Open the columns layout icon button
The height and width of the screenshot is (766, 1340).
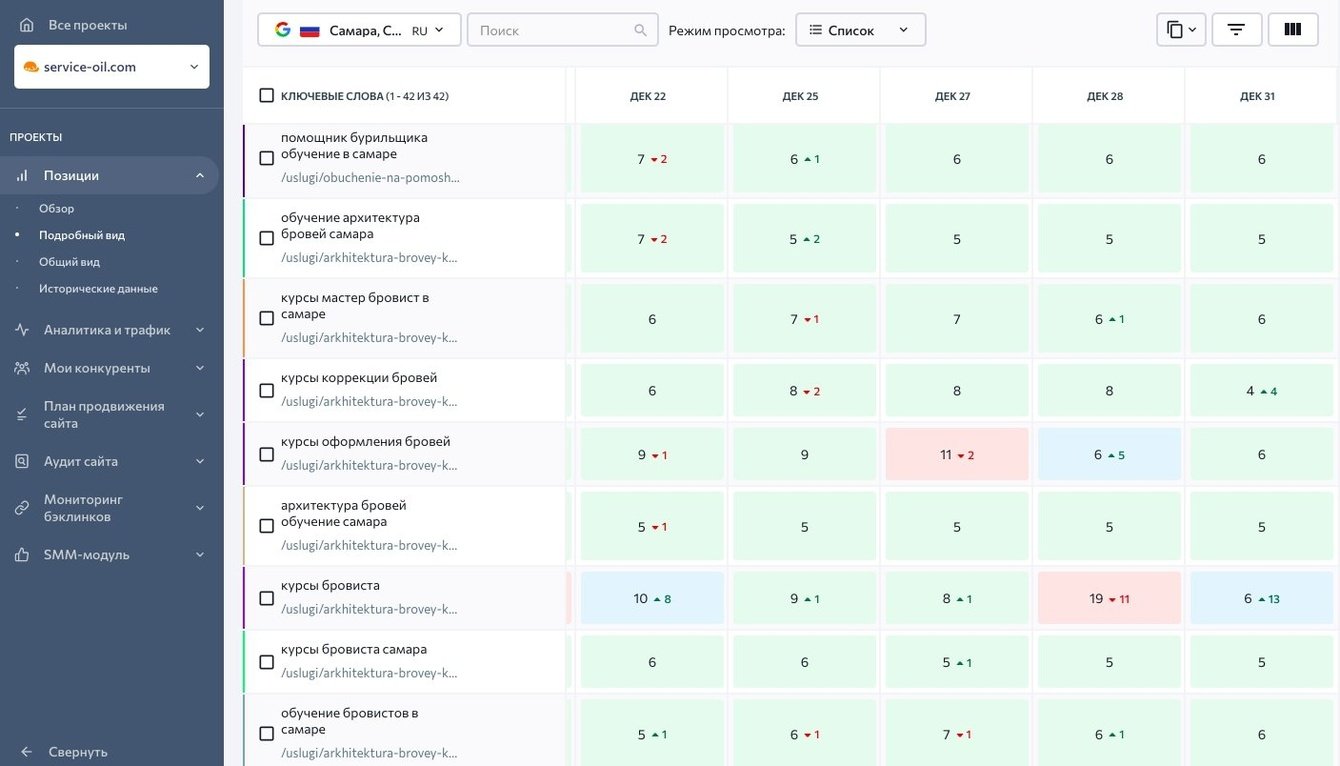pyautogui.click(x=1293, y=30)
